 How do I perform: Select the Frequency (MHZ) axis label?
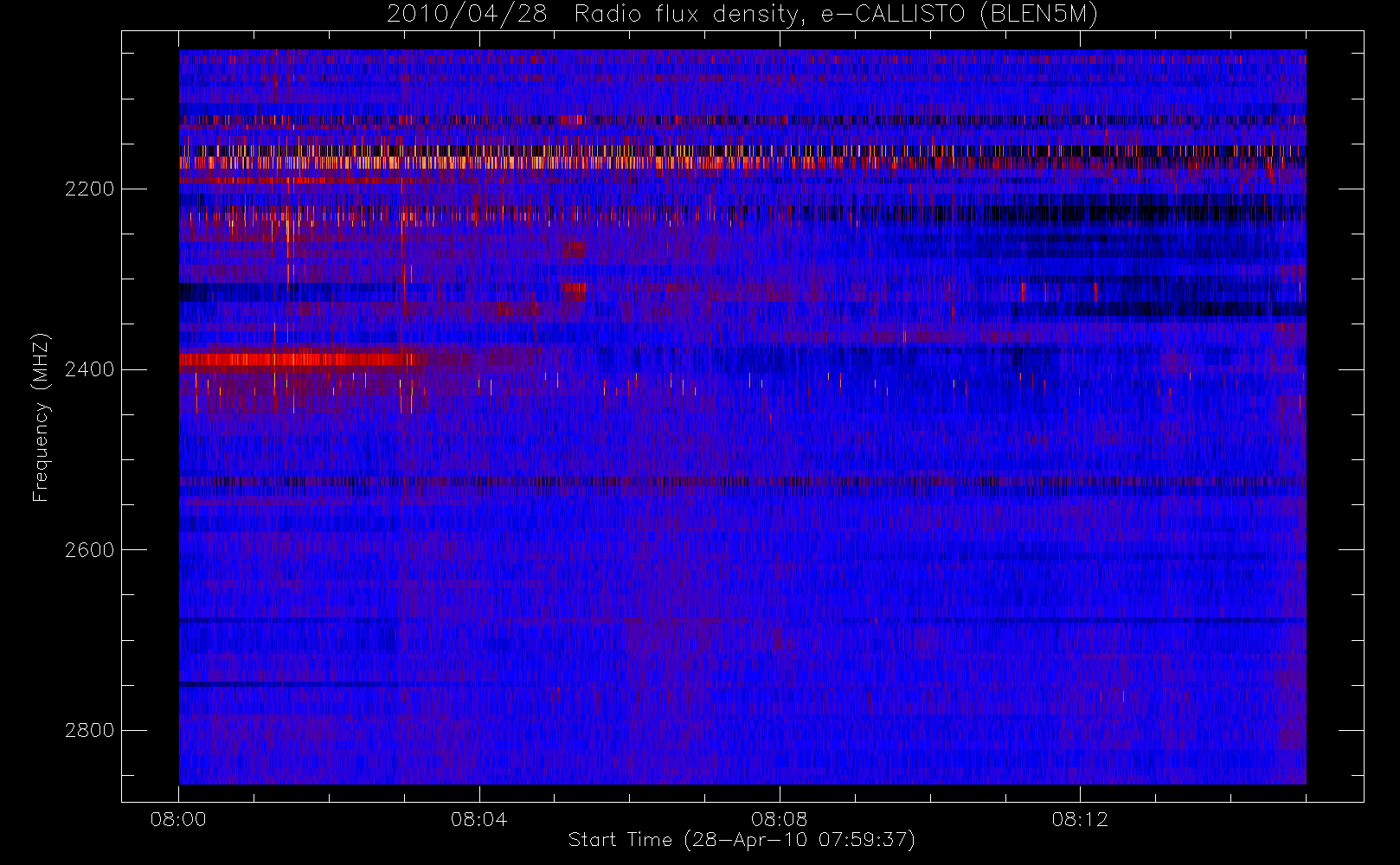coord(41,417)
